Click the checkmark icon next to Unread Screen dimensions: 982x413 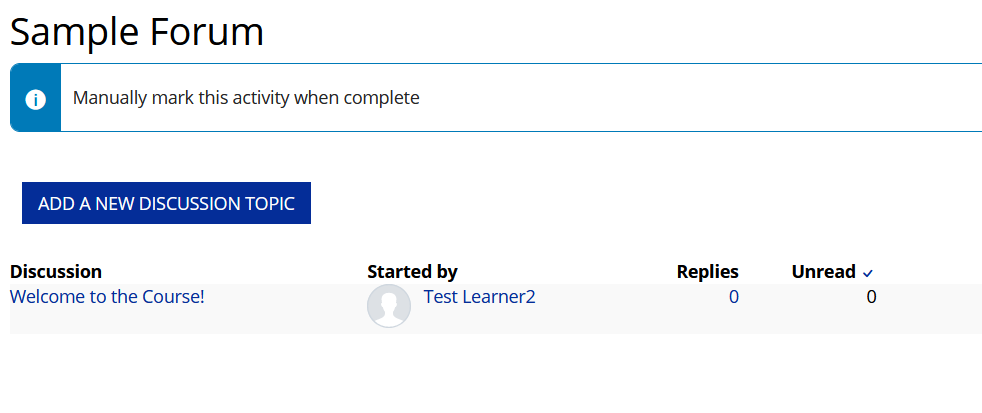point(868,273)
